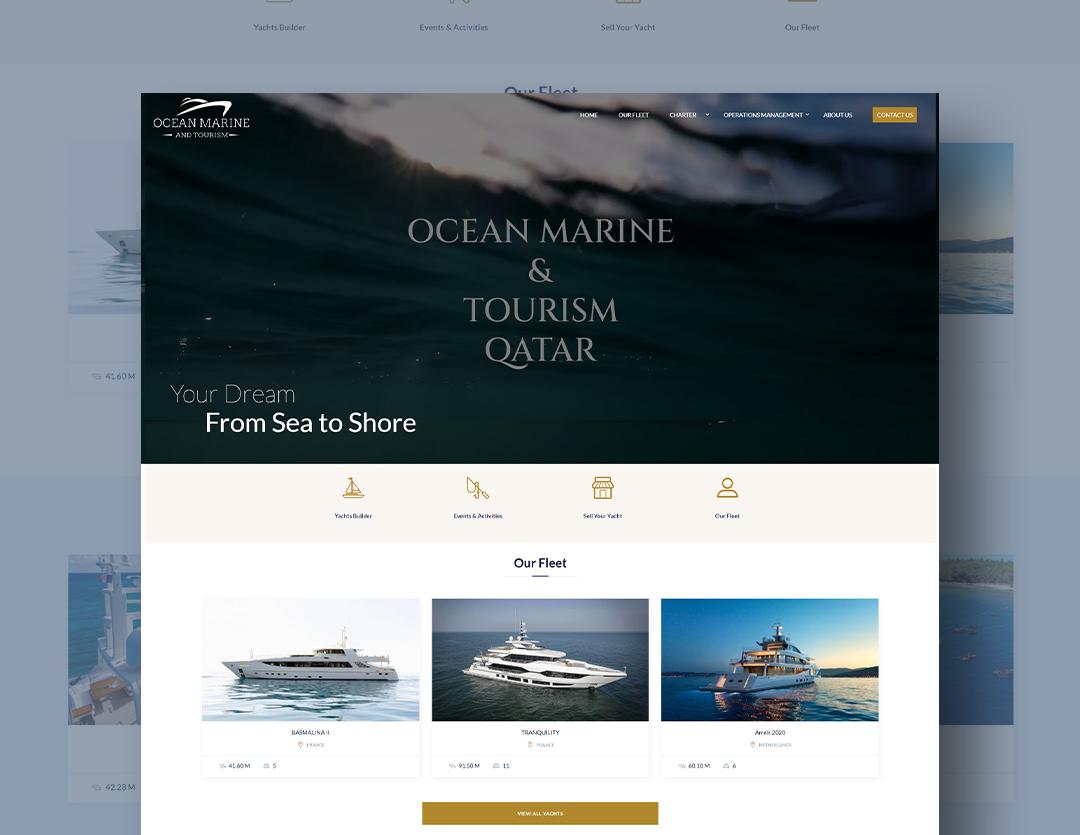1080x835 pixels.
Task: Open the TRANQUILITY yacht image
Action: pyautogui.click(x=540, y=659)
